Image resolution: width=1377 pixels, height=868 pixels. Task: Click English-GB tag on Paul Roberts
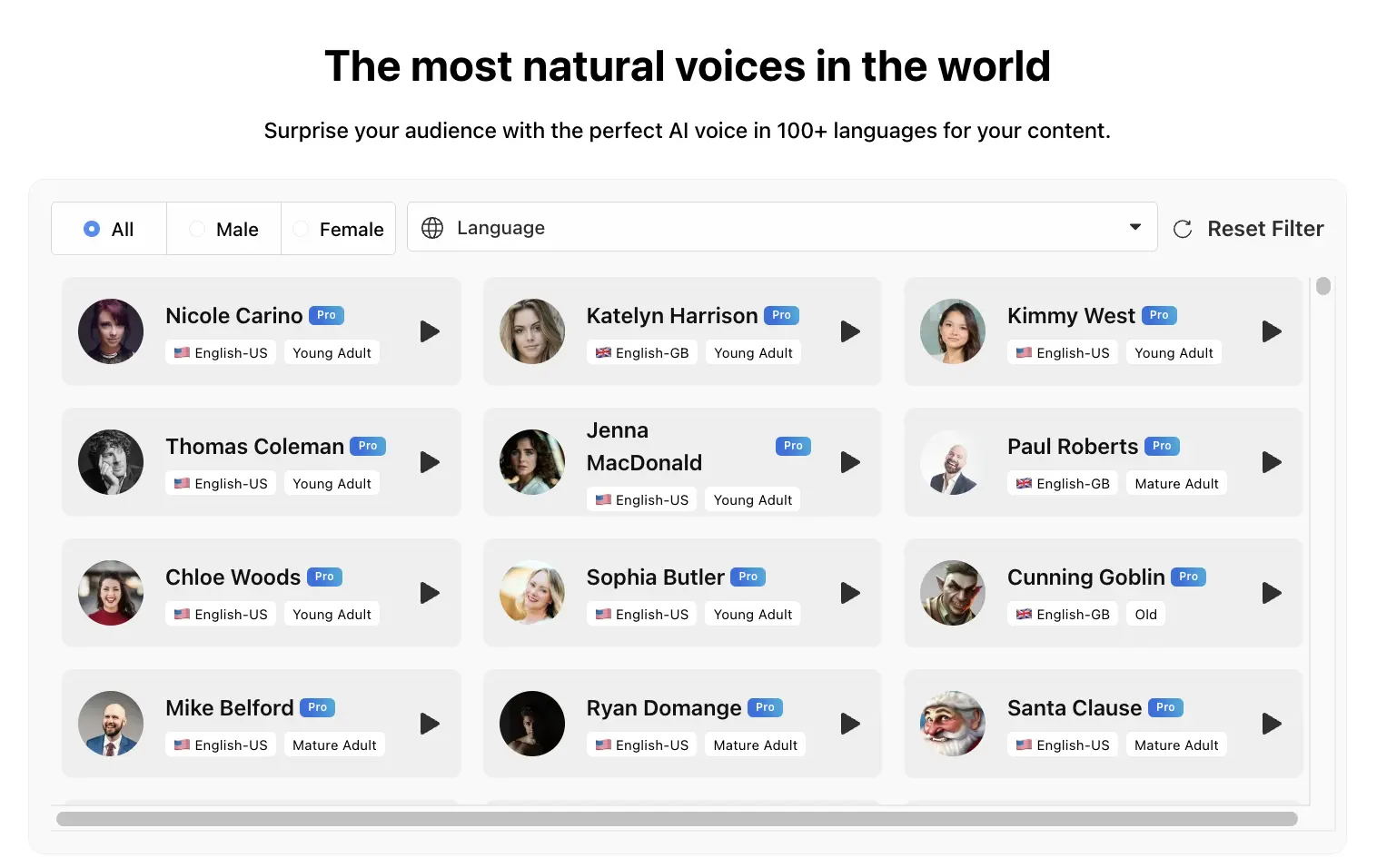pyautogui.click(x=1063, y=484)
